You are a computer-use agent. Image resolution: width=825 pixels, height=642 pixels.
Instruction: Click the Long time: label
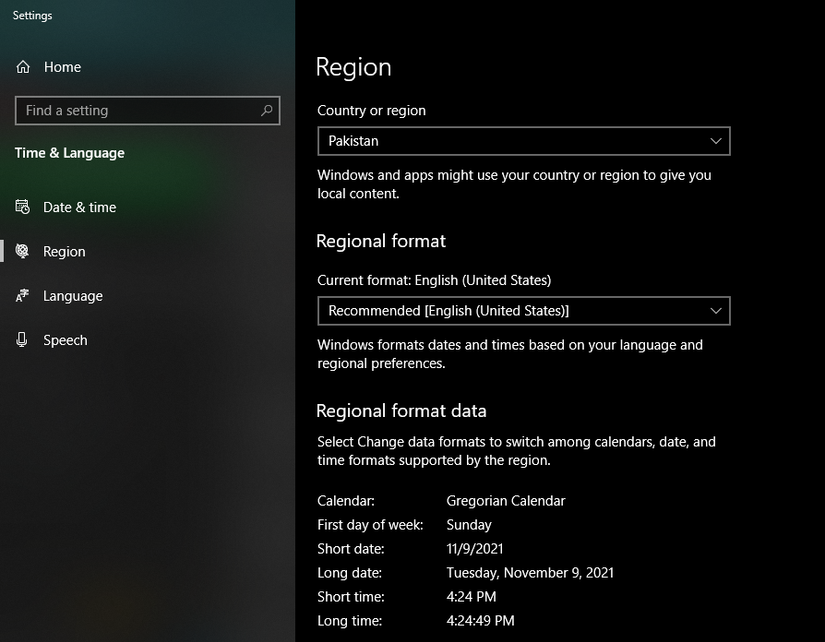point(349,621)
